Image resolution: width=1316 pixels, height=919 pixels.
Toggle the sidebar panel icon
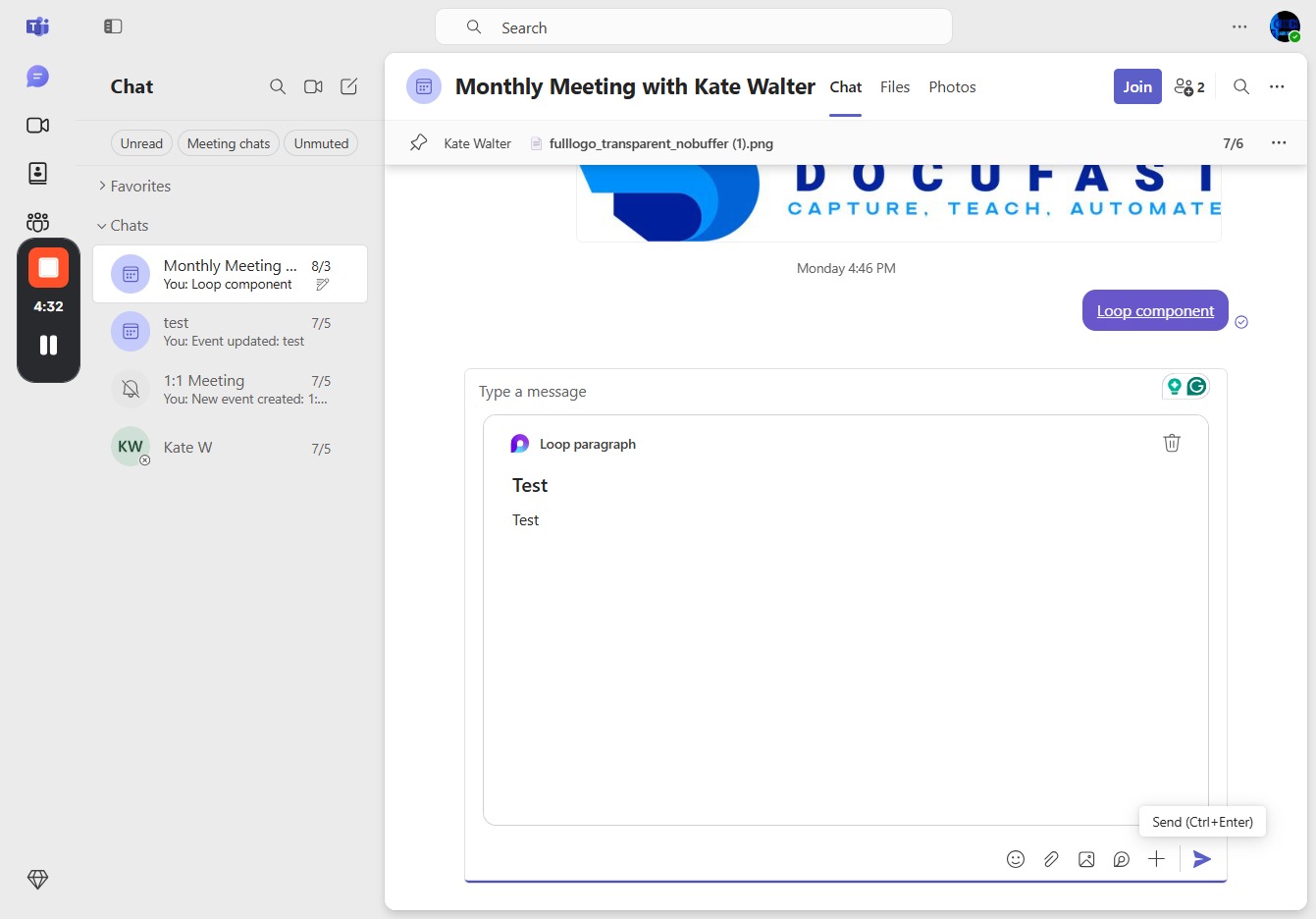(x=113, y=27)
